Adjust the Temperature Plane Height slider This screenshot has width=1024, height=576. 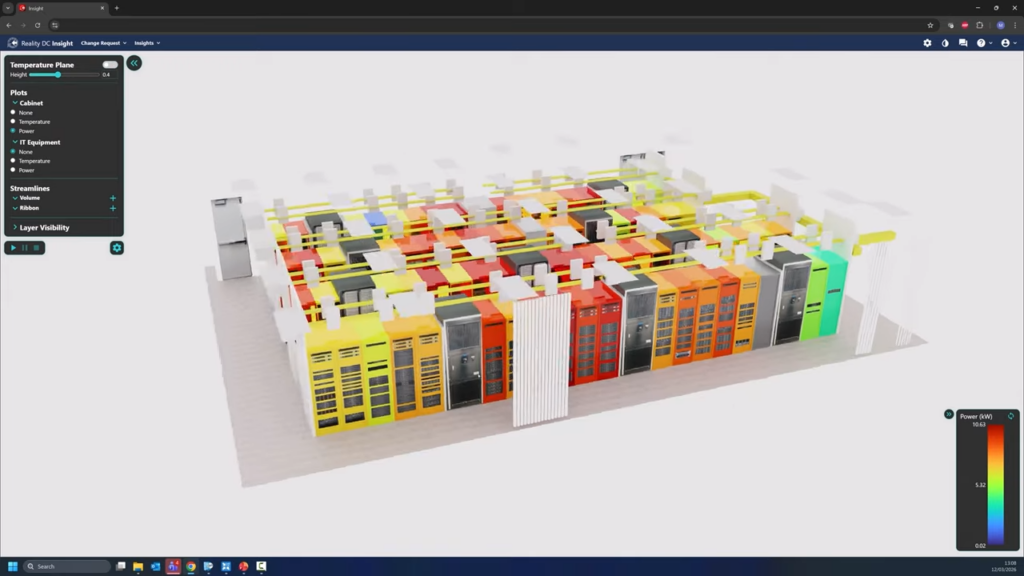tap(64, 75)
